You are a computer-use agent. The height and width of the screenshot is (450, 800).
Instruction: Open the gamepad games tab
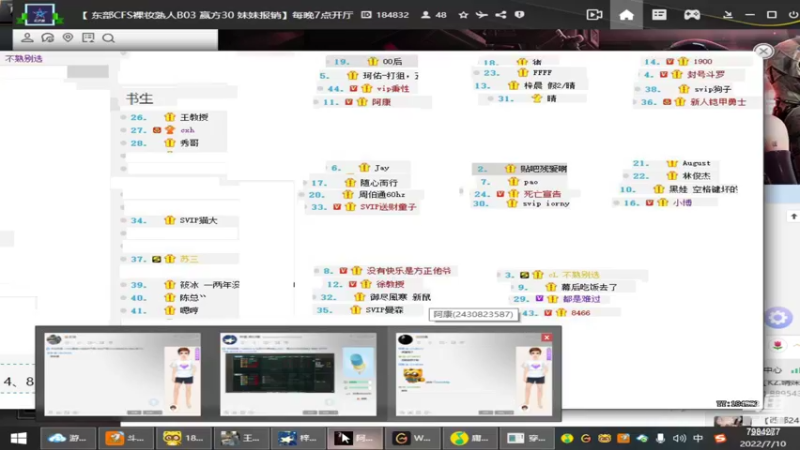(x=692, y=15)
